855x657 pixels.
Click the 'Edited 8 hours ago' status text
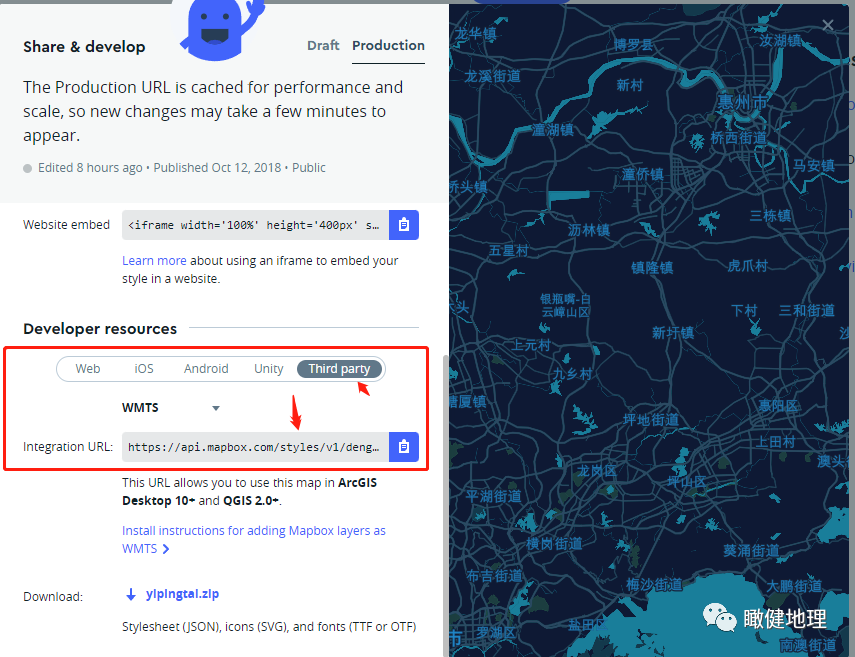point(90,167)
